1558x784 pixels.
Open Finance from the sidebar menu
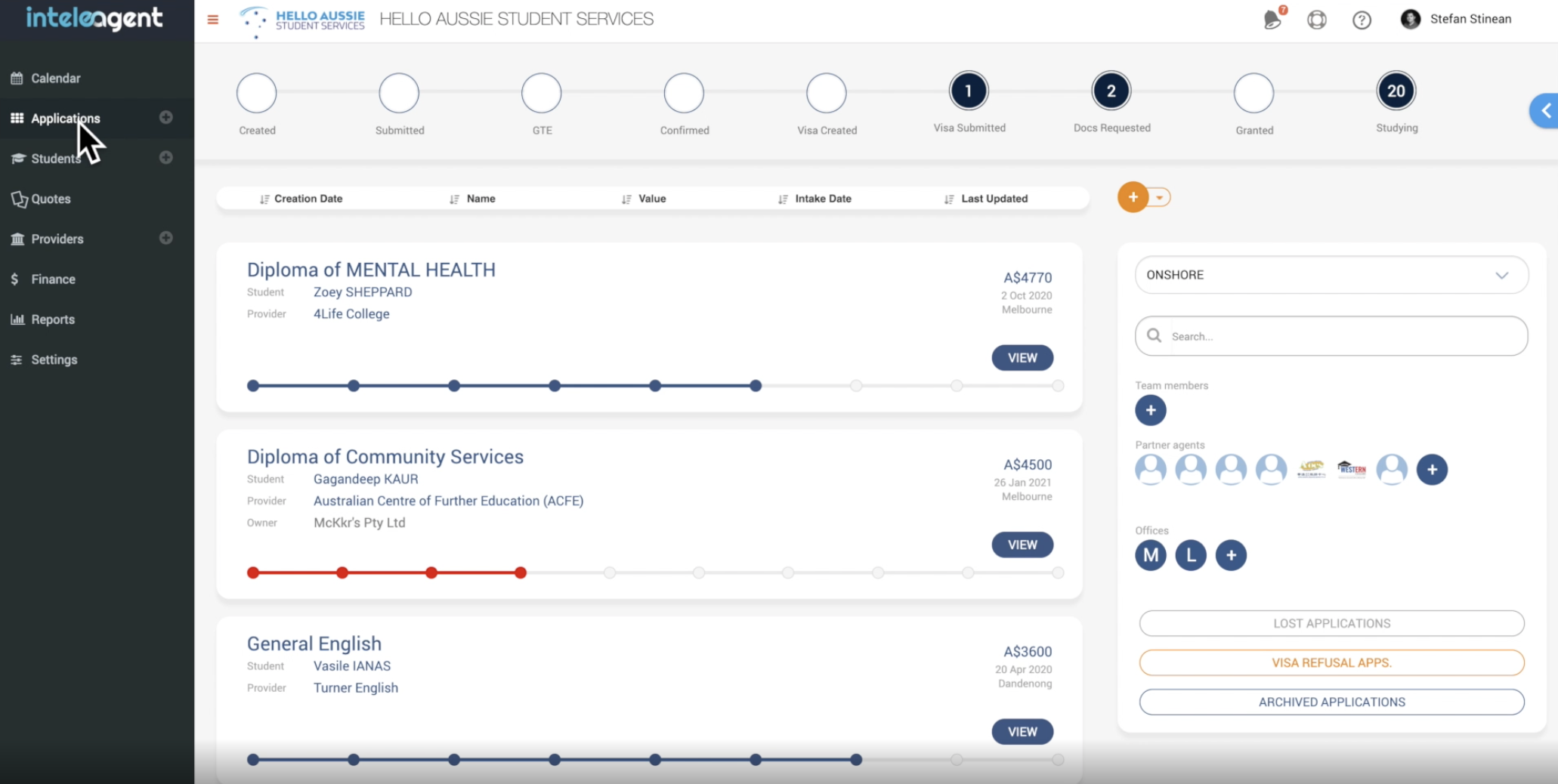tap(52, 279)
